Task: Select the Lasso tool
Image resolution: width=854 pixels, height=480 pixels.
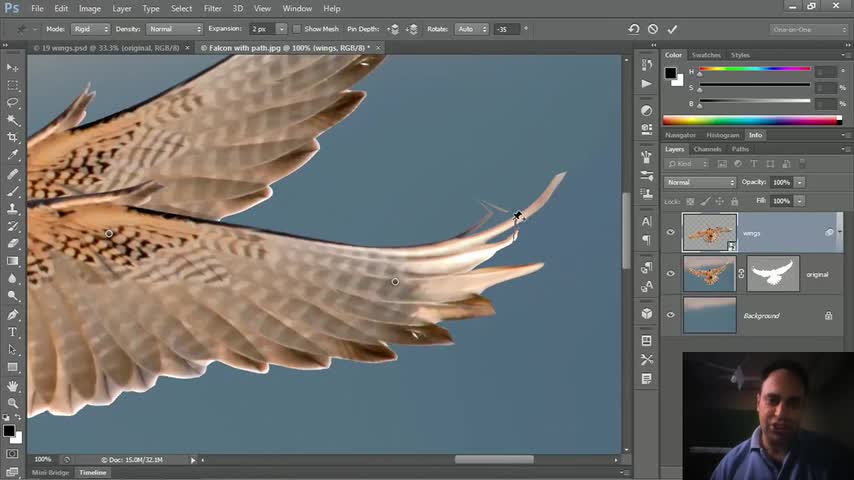Action: 13,102
